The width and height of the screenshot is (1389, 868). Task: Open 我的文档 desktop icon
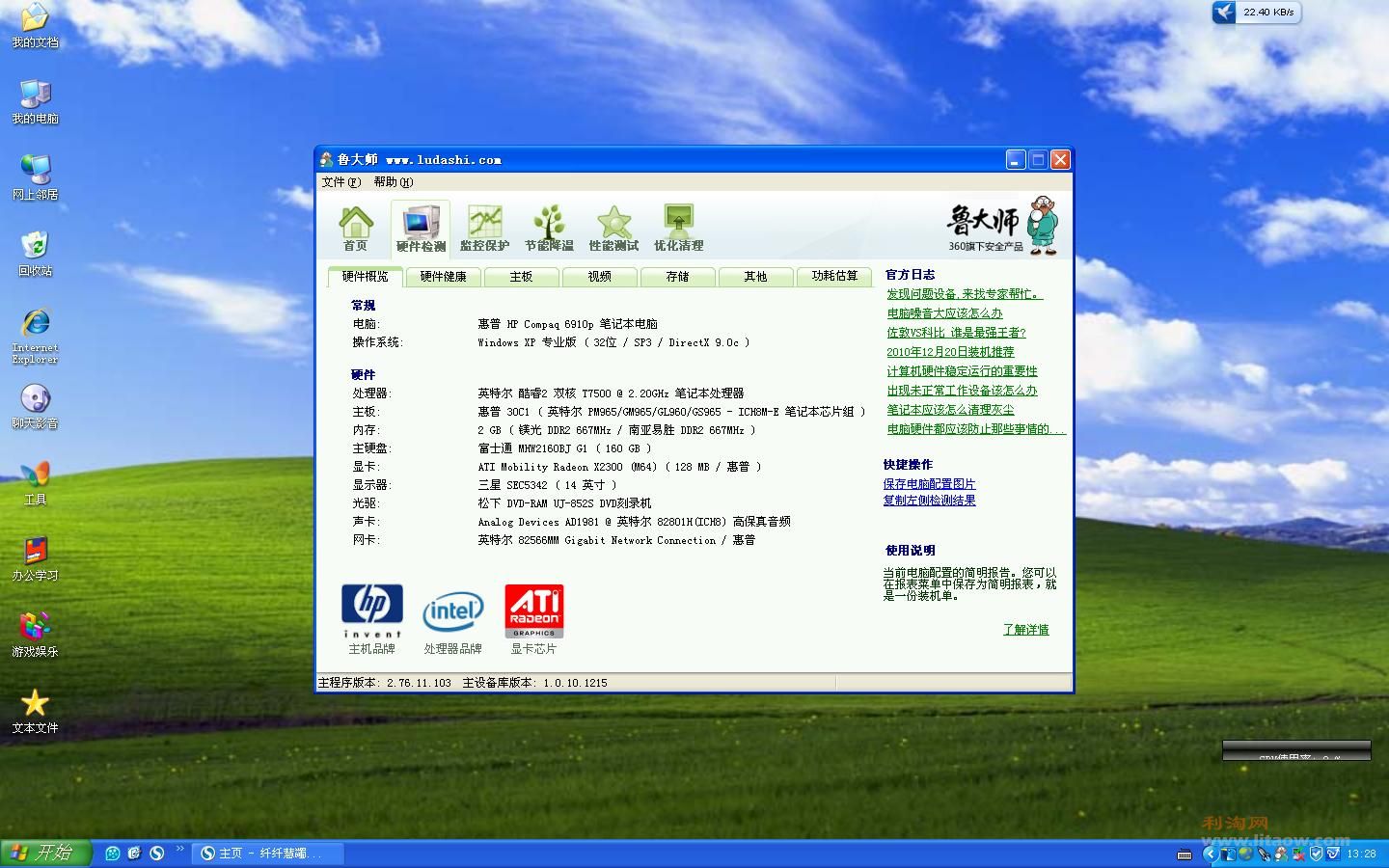tap(35, 26)
